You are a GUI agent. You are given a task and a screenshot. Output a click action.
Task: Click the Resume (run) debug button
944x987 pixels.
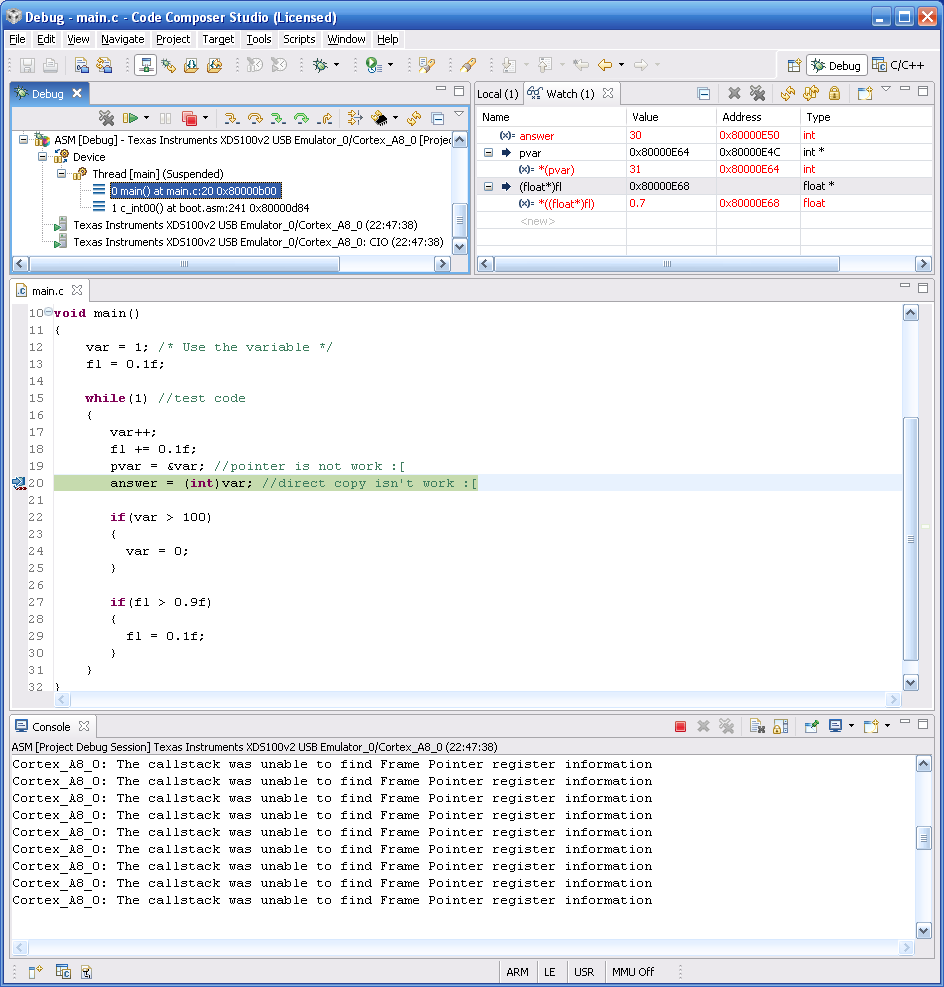tap(130, 118)
